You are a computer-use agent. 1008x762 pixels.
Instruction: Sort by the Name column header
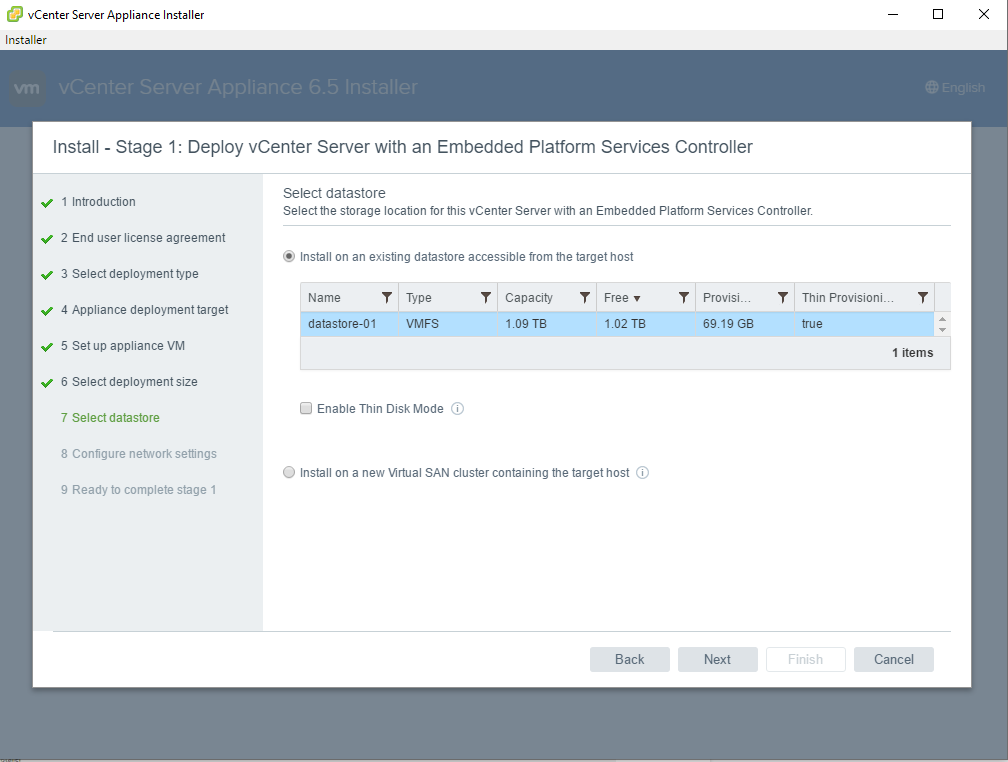324,298
